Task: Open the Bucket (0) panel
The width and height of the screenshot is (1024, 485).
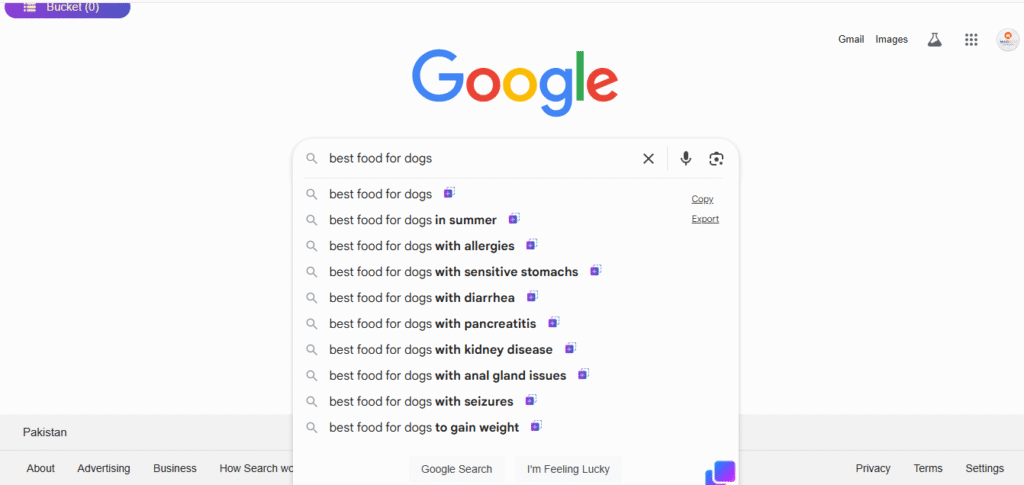Action: (66, 8)
